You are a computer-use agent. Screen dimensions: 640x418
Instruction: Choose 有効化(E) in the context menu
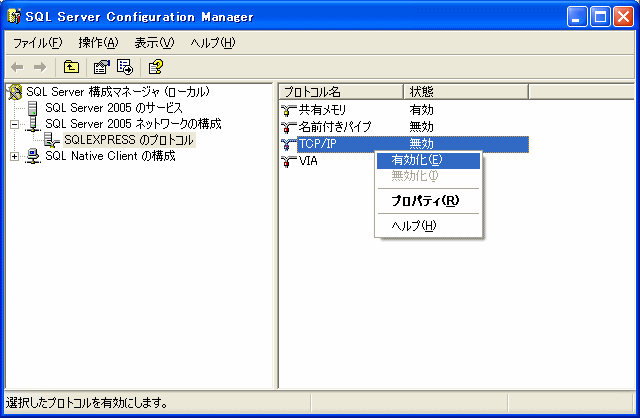(x=428, y=160)
